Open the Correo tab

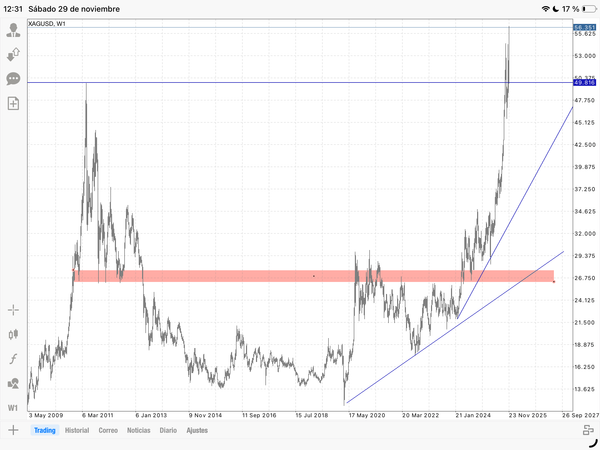click(108, 430)
